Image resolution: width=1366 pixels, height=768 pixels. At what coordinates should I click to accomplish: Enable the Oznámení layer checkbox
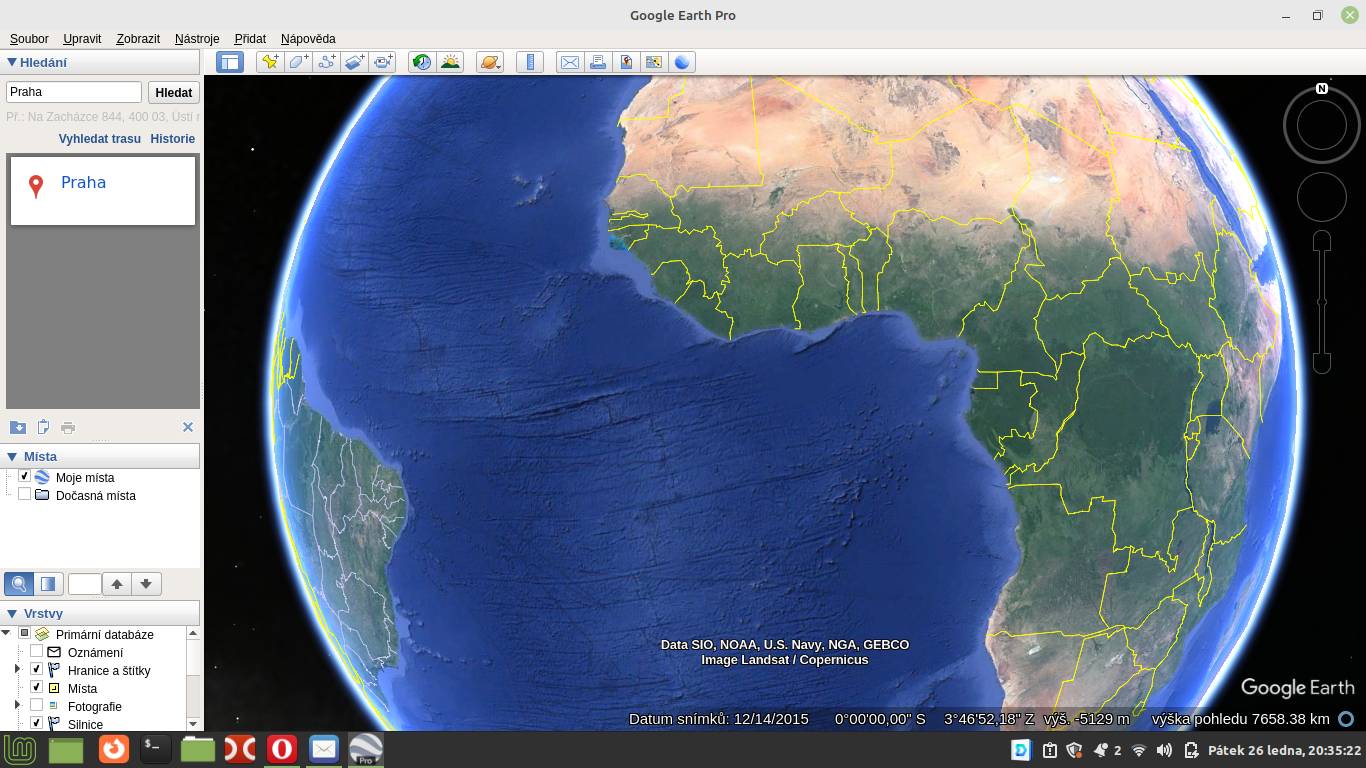pyautogui.click(x=37, y=651)
